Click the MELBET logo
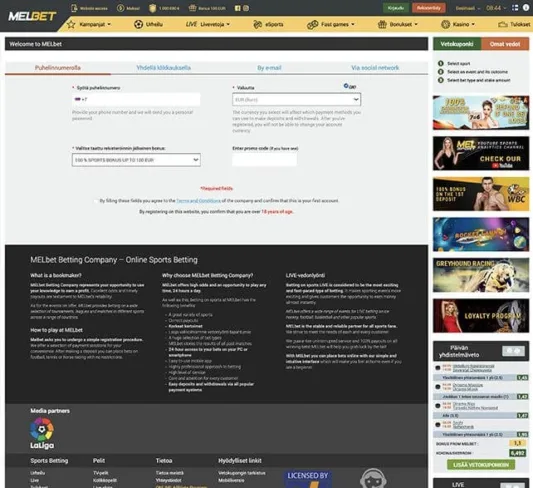The width and height of the screenshot is (533, 488). (x=32, y=16)
